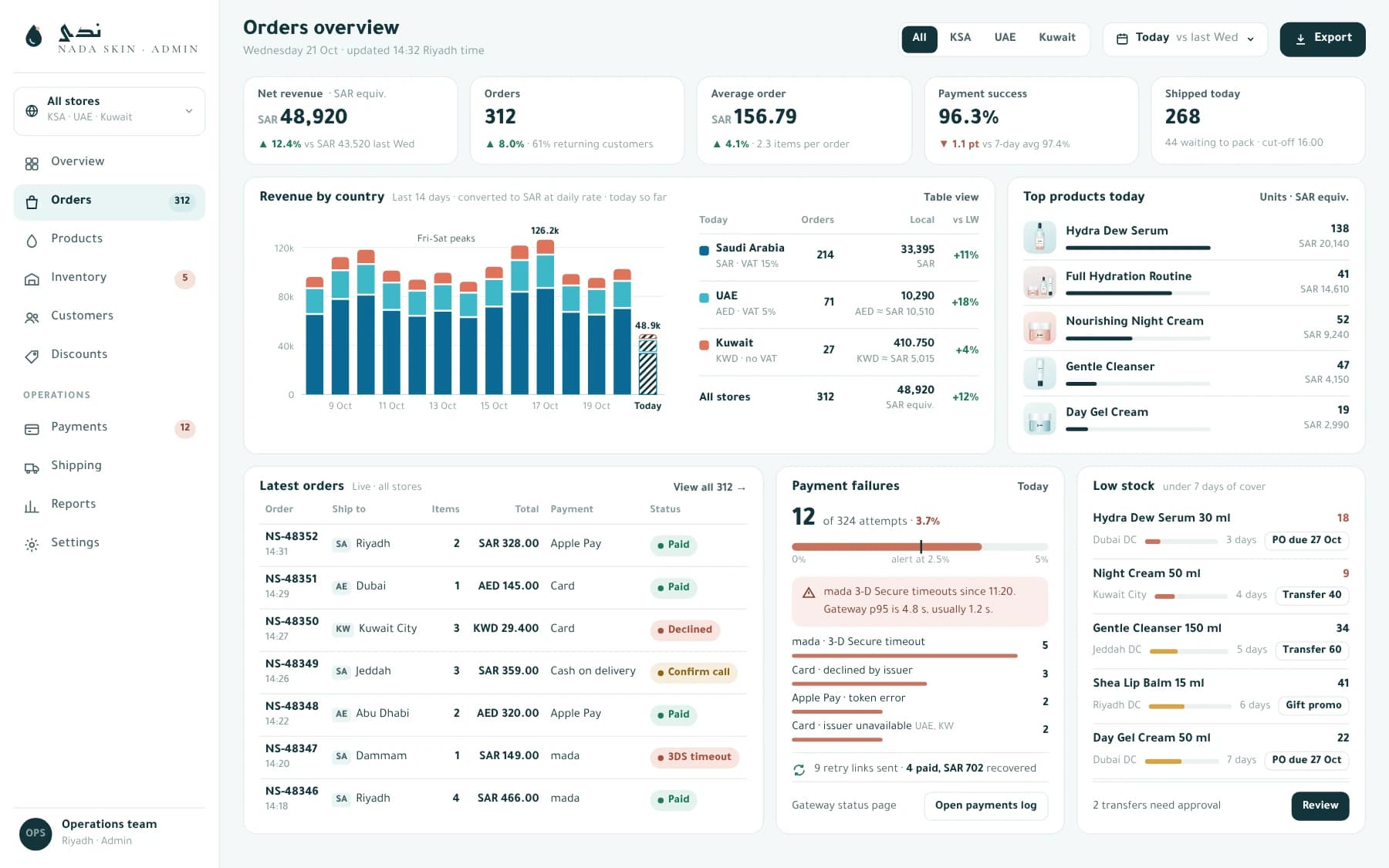Viewport: 1389px width, 868px height.
Task: Click the Overview grid icon in sidebar
Action: pos(32,164)
